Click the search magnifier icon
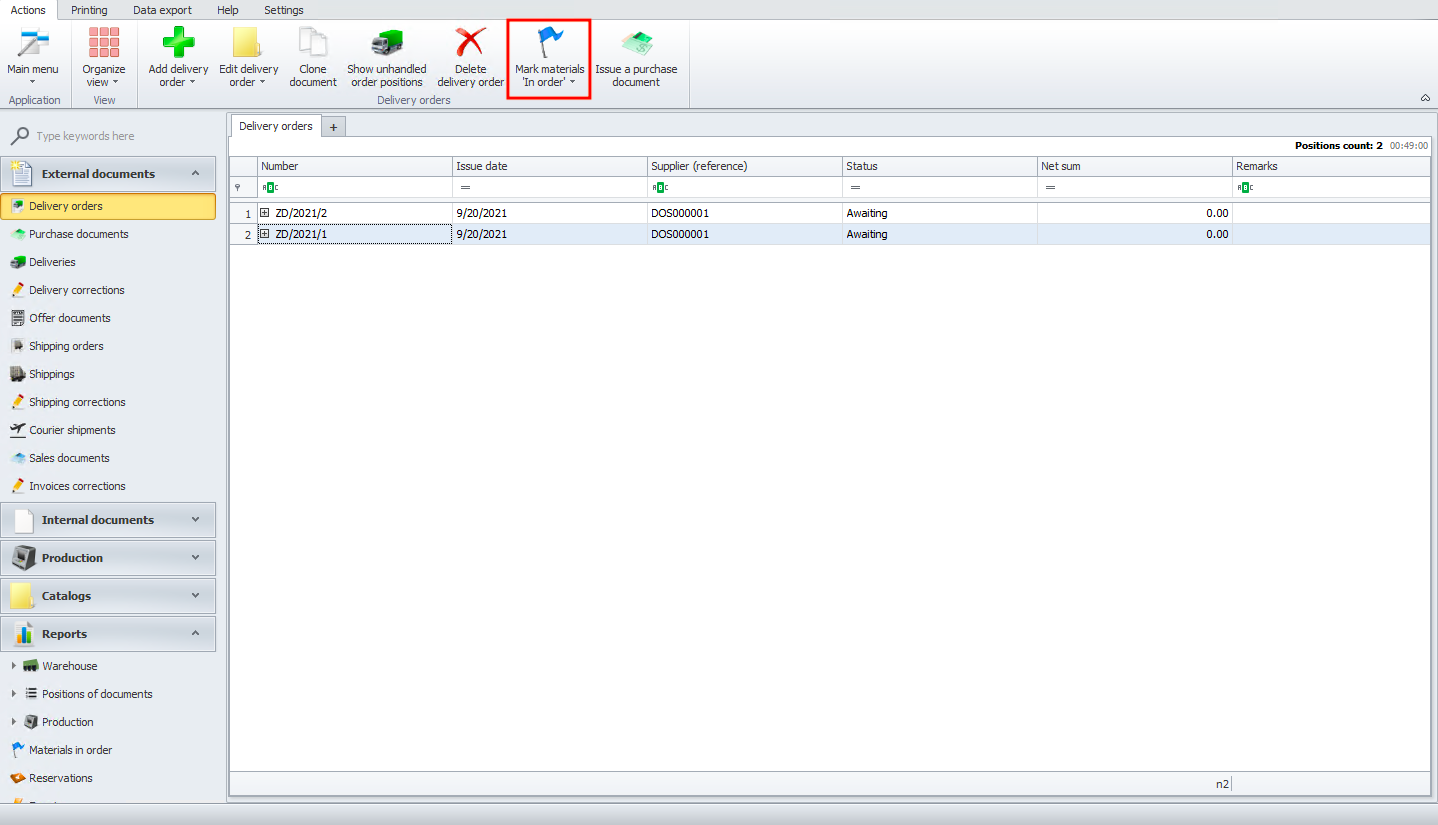The width and height of the screenshot is (1438, 825). [19, 136]
